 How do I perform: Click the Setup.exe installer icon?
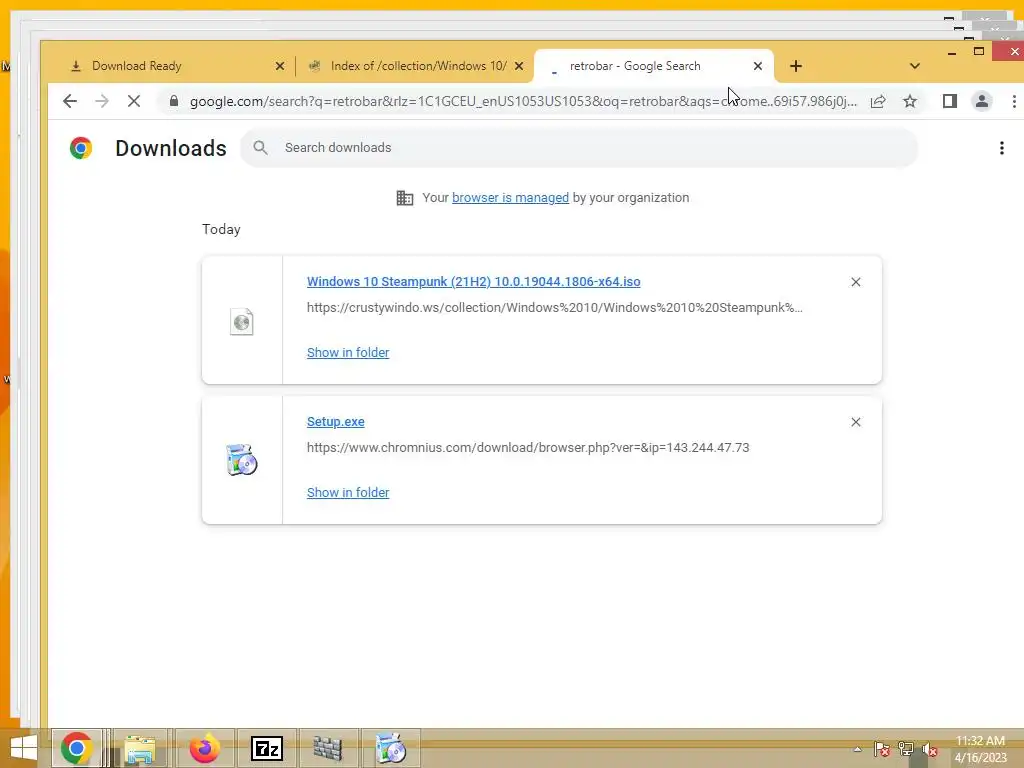(x=242, y=460)
